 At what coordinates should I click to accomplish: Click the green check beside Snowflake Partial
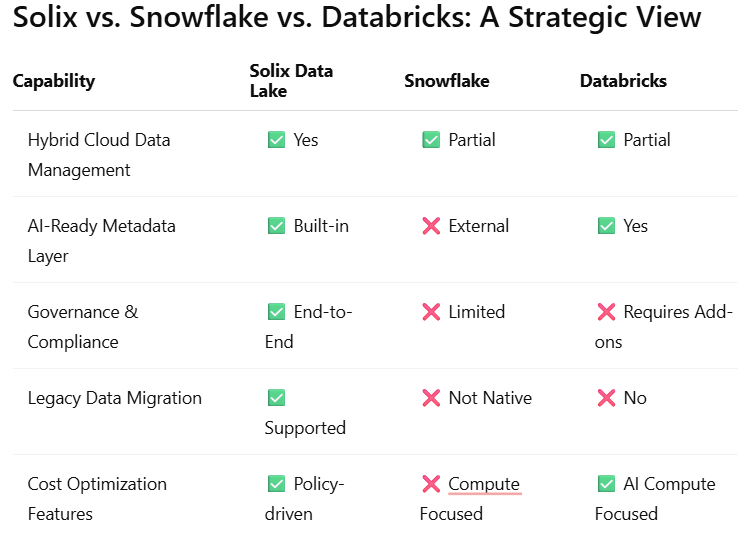coord(431,140)
